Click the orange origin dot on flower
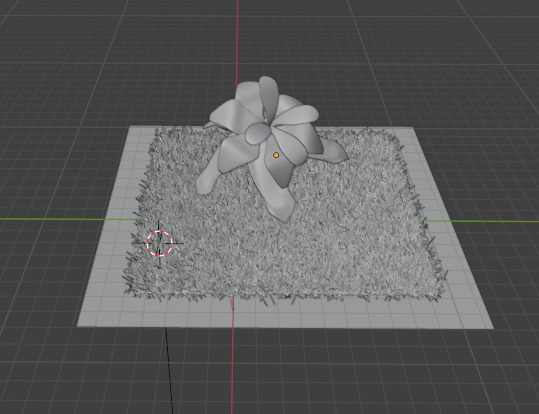 (x=276, y=155)
